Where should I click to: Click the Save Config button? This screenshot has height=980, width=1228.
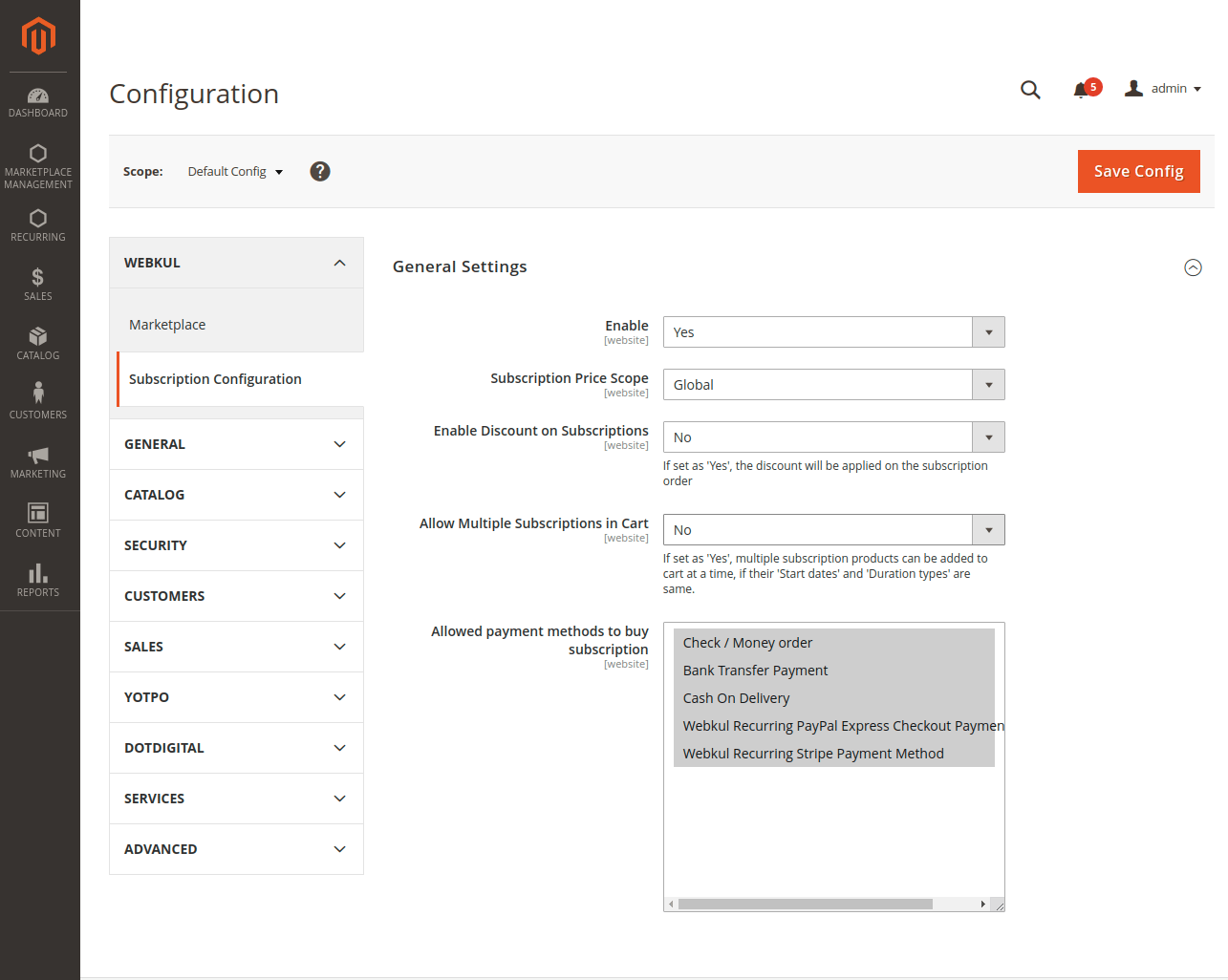pos(1139,171)
